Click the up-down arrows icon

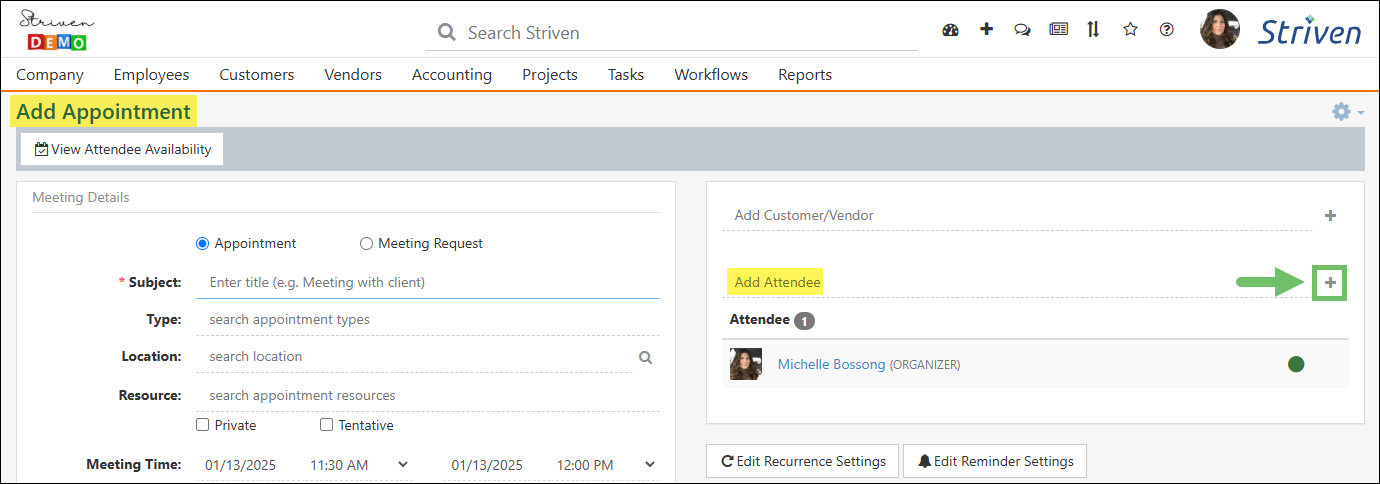click(x=1093, y=29)
